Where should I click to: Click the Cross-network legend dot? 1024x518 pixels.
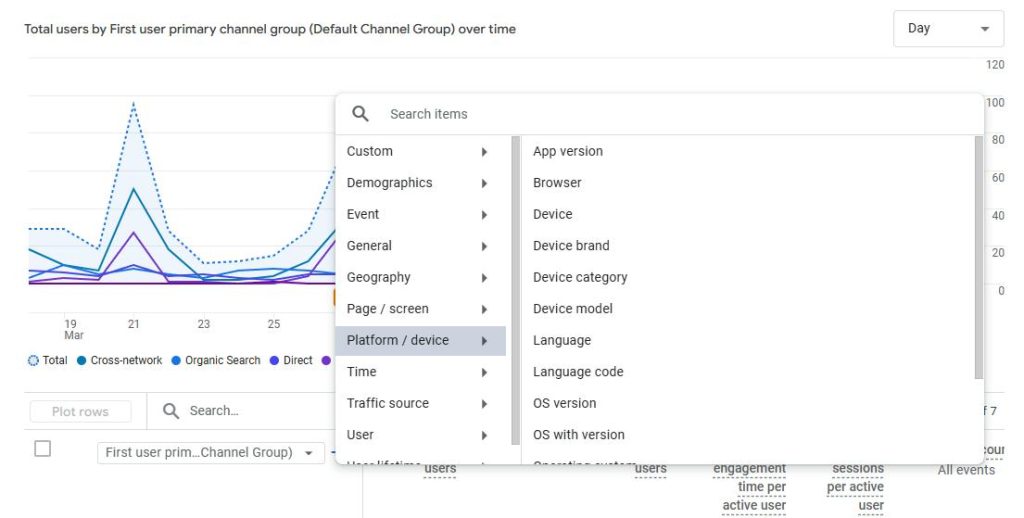(x=82, y=361)
